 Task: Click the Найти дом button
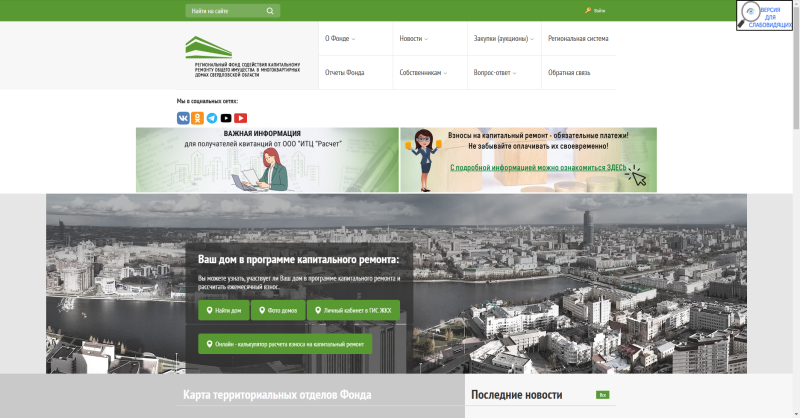click(223, 310)
